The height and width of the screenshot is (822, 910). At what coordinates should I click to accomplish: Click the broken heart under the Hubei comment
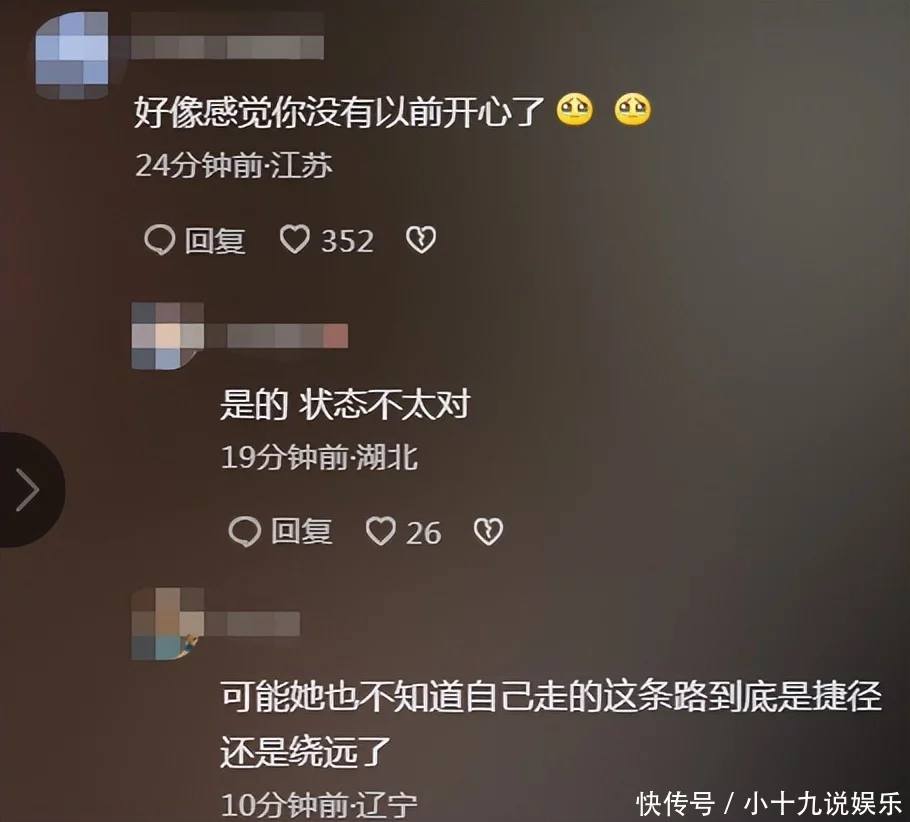(488, 532)
